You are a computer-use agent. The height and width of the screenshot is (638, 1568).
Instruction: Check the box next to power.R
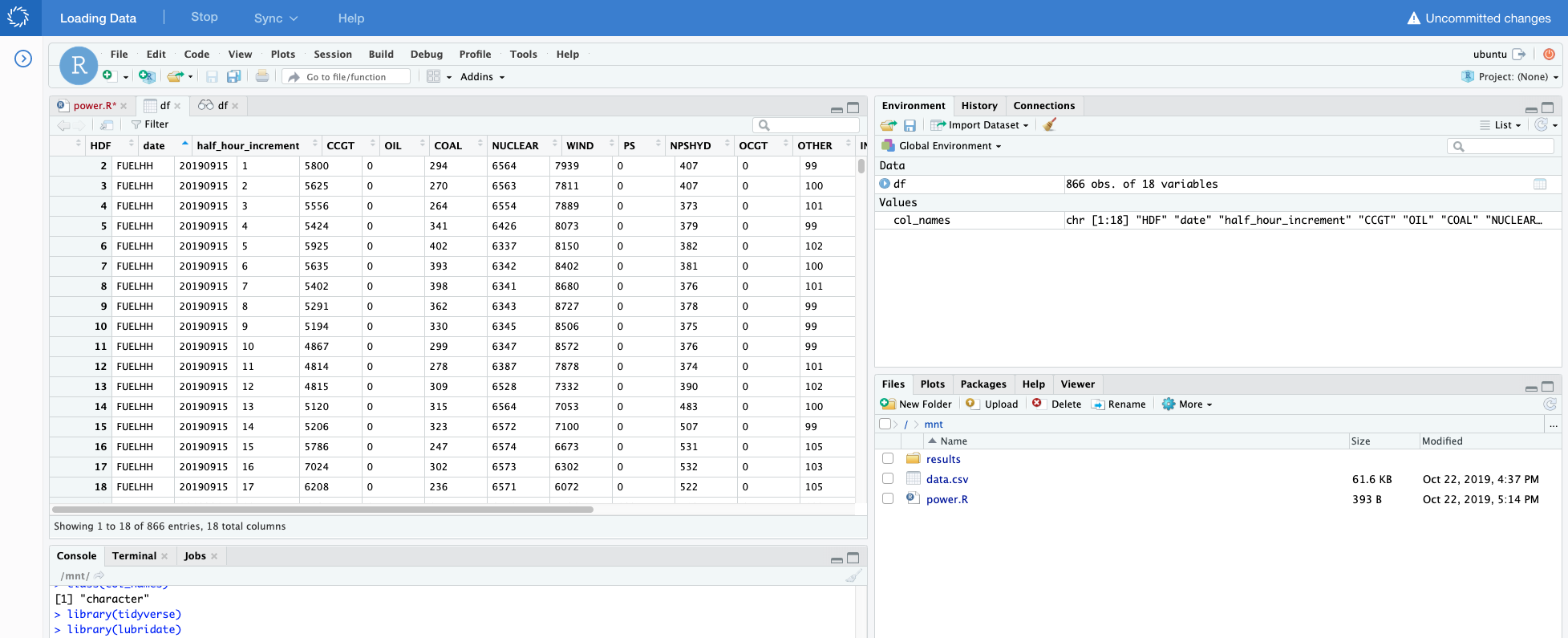888,498
